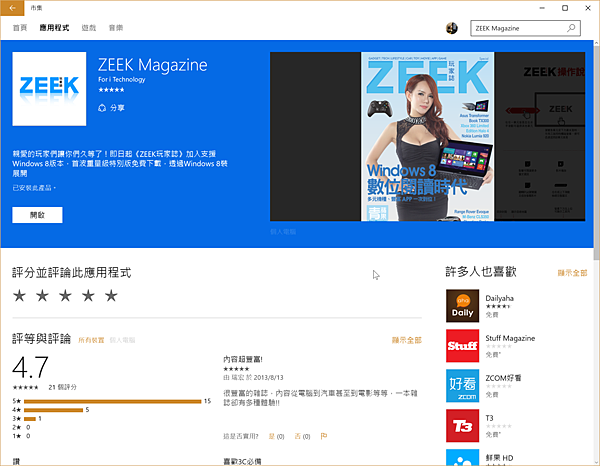Click the 4-star rating bar
The width and height of the screenshot is (600, 466).
tap(53, 410)
